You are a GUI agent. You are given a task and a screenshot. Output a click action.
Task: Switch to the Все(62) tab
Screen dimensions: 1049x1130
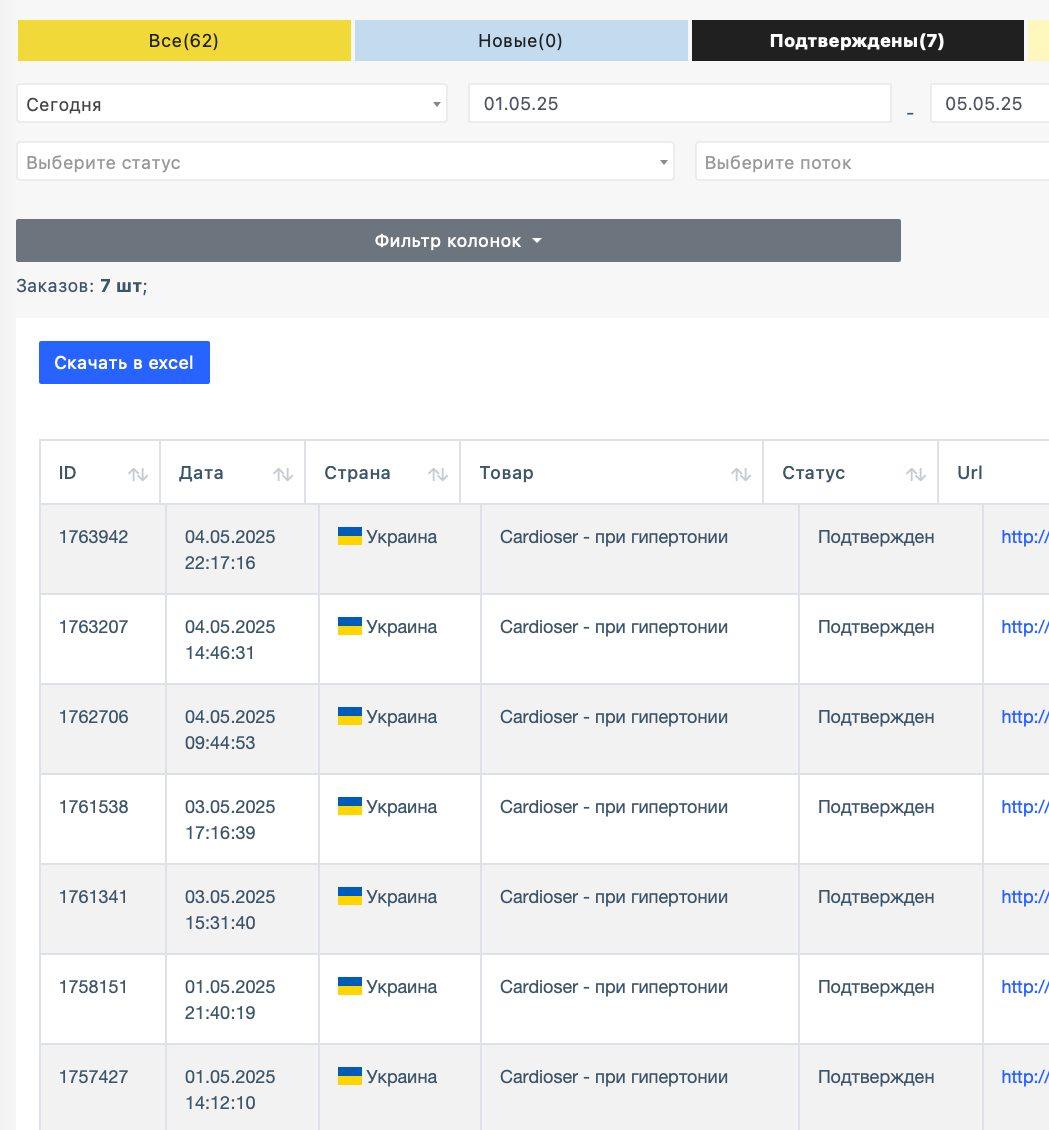pos(184,40)
